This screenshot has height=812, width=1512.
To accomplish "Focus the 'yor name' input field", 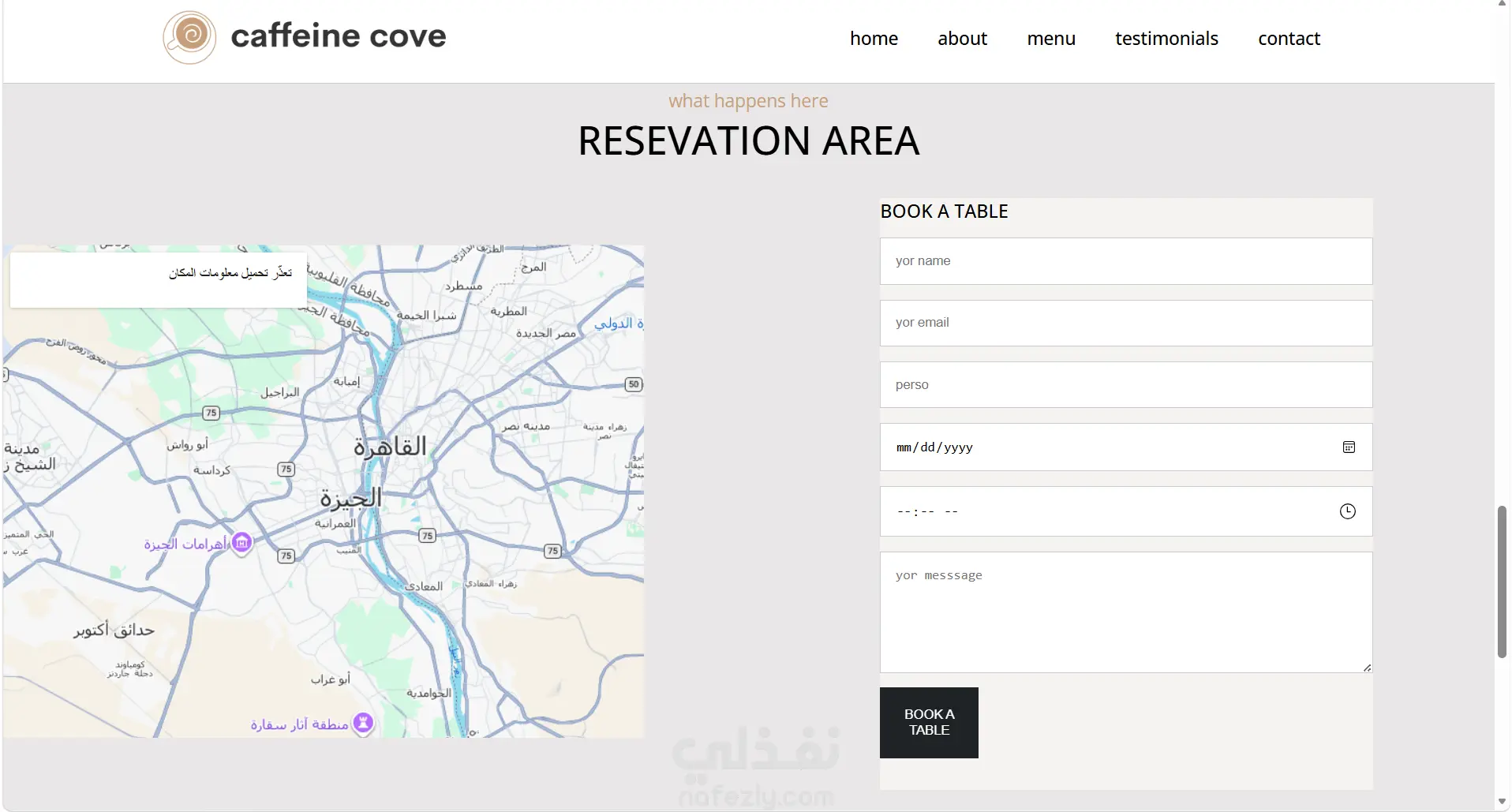I will (x=1126, y=261).
